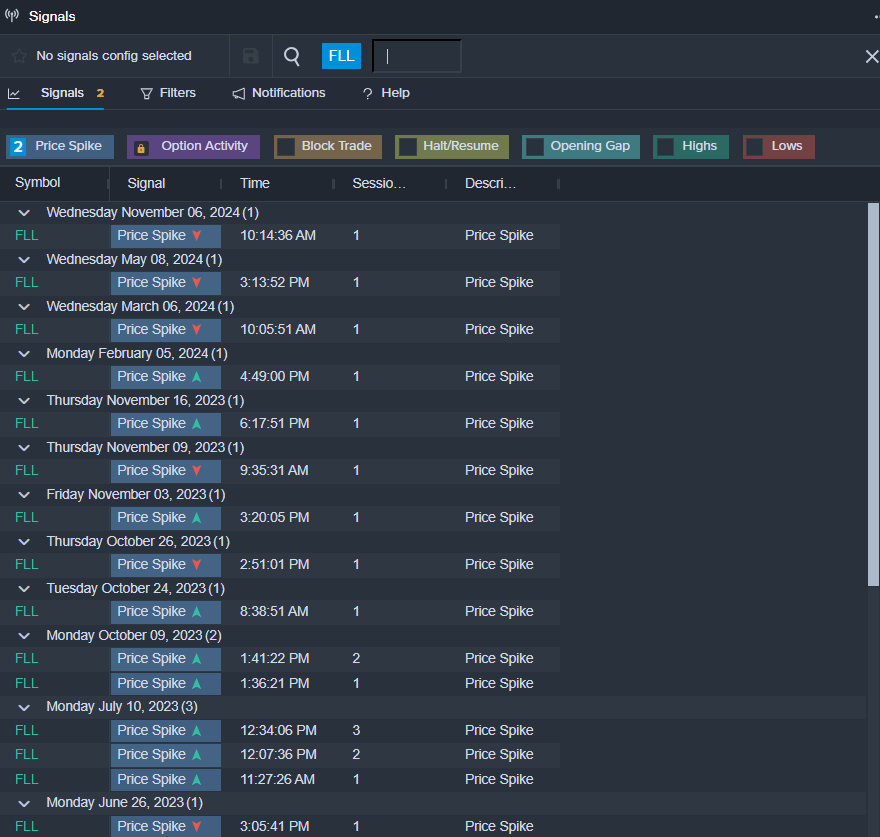Image resolution: width=880 pixels, height=837 pixels.
Task: Switch to the Signals tab
Action: coord(62,93)
